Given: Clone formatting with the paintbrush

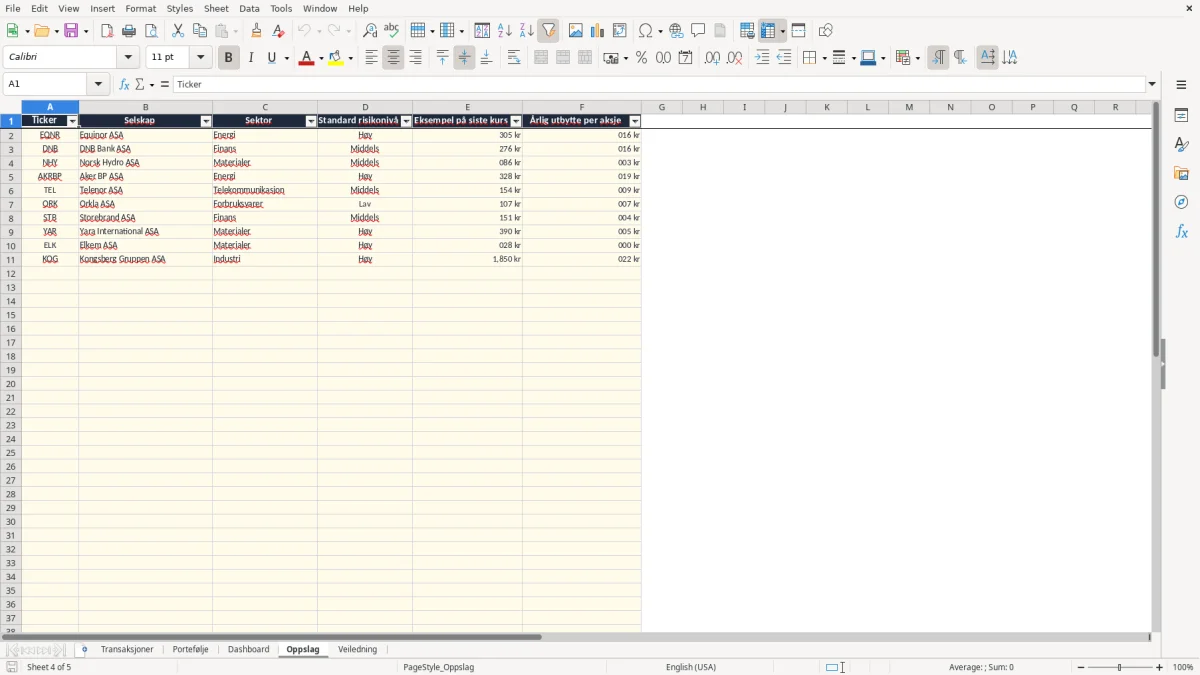Looking at the screenshot, I should point(257,31).
